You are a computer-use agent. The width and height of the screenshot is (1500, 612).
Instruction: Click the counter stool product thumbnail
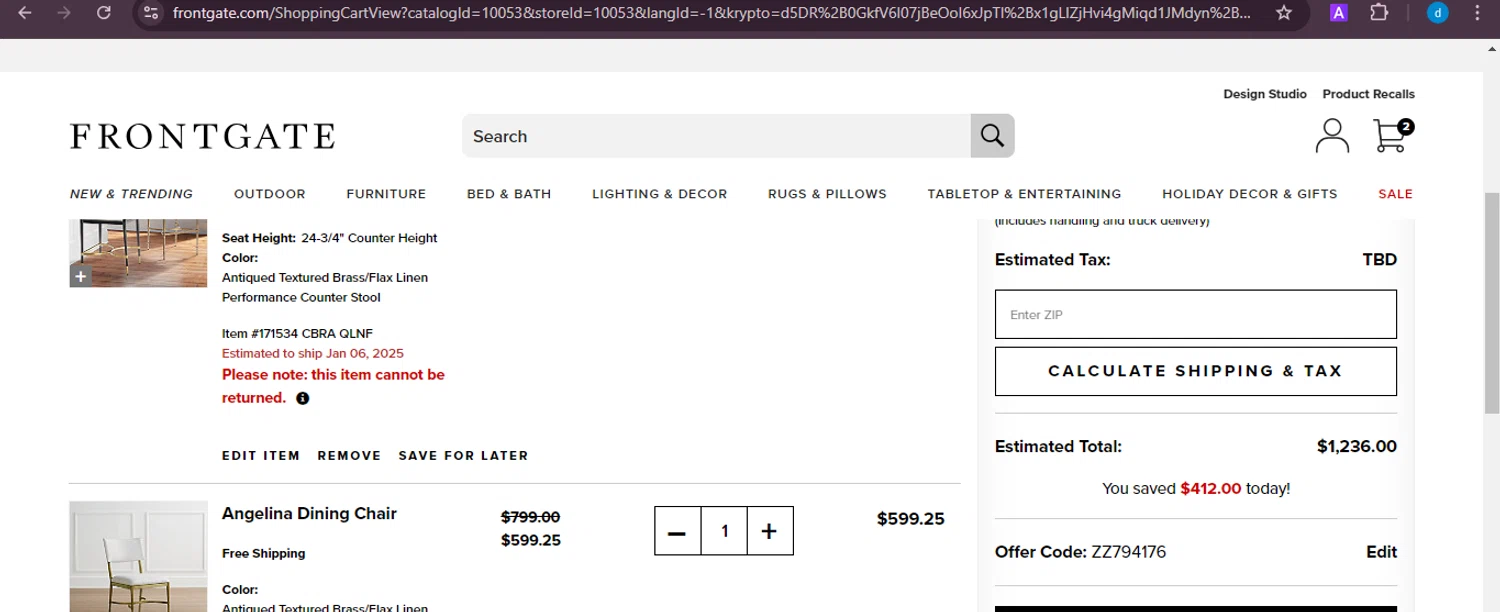tap(138, 253)
